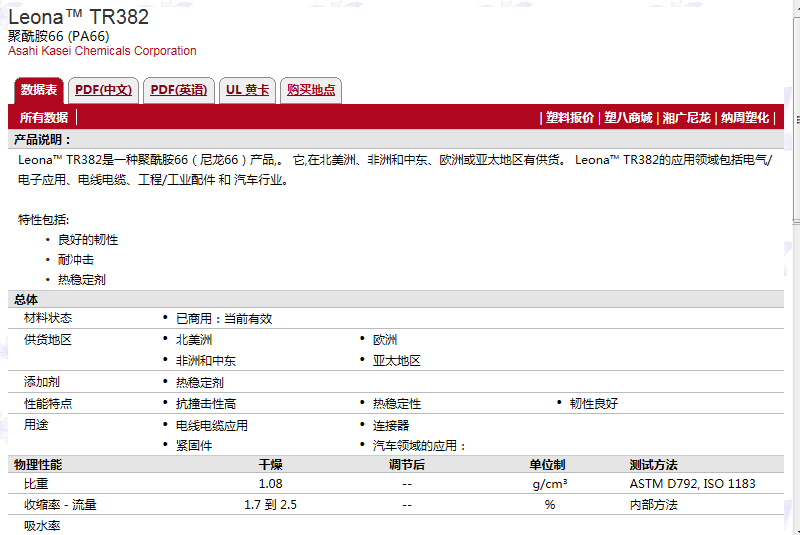Select the 数据表 tab

click(39, 90)
